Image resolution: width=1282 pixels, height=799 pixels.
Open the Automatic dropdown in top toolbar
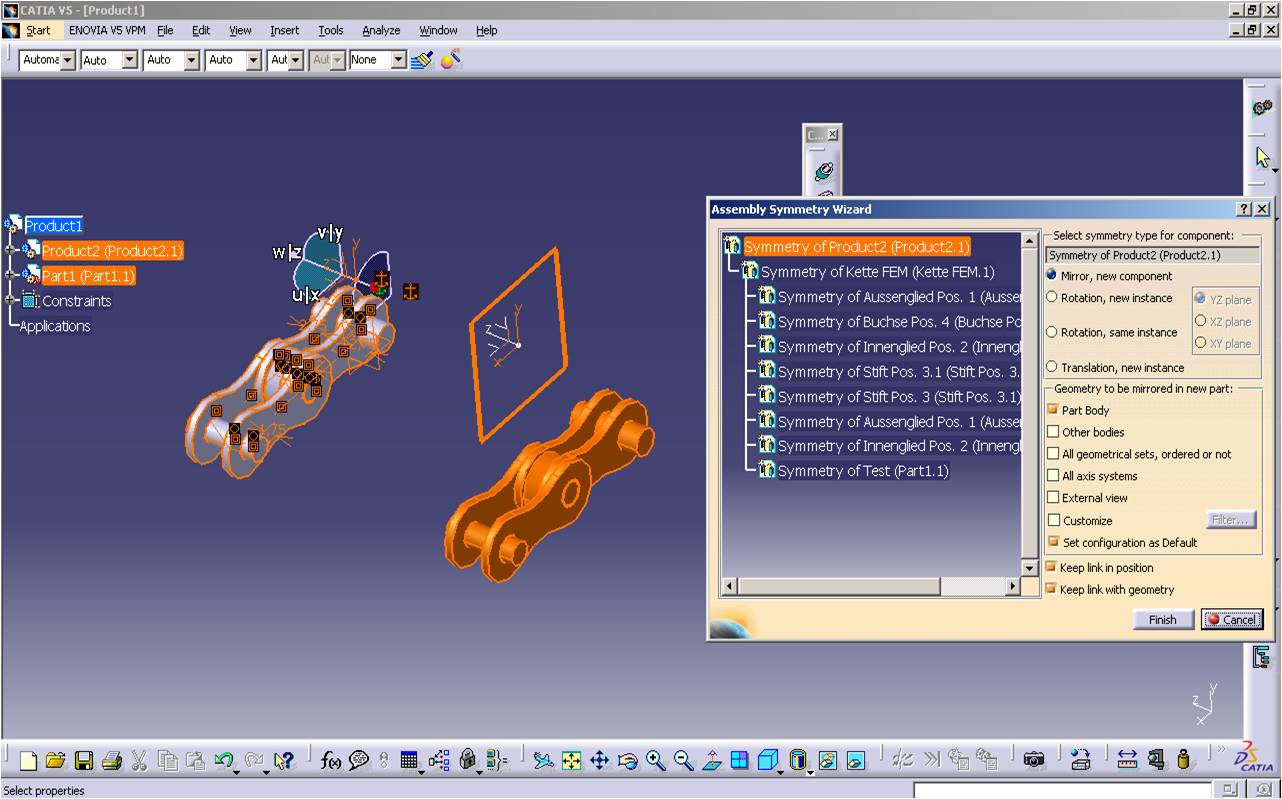tap(67, 60)
